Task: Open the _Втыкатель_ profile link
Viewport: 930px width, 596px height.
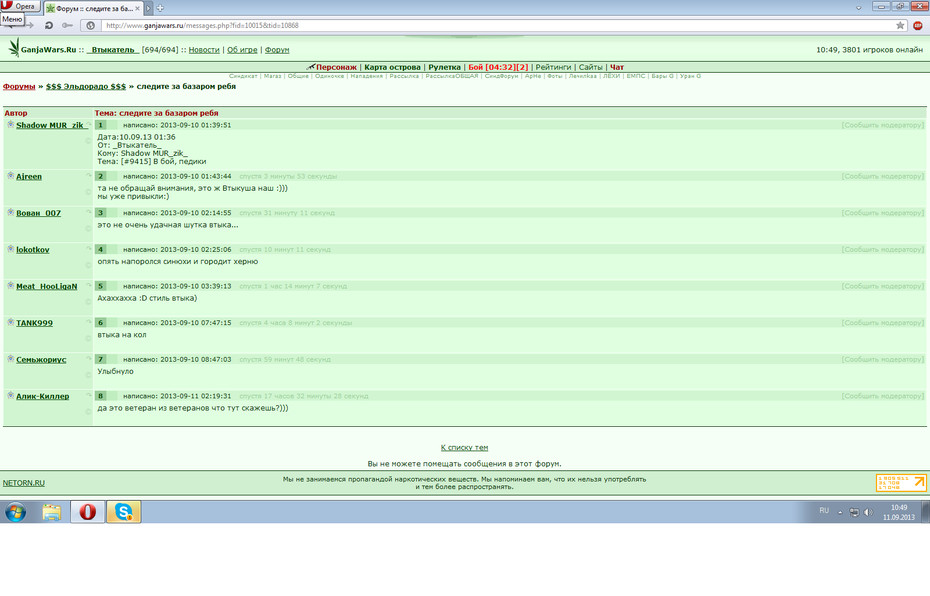Action: (x=113, y=50)
